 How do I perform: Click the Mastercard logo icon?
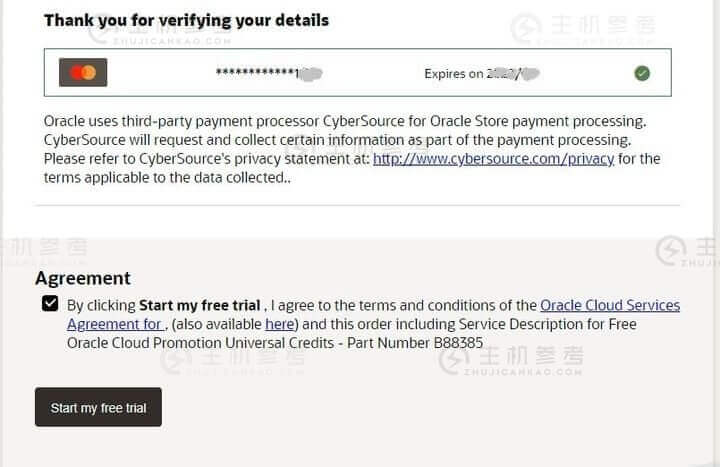click(83, 73)
